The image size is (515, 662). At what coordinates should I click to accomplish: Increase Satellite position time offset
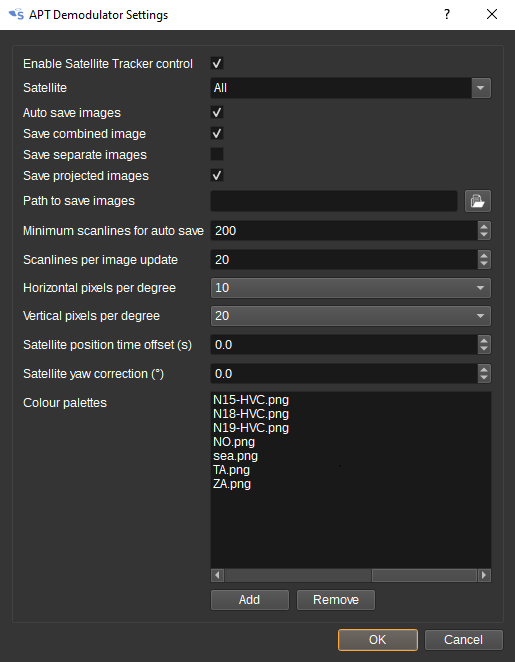point(484,340)
